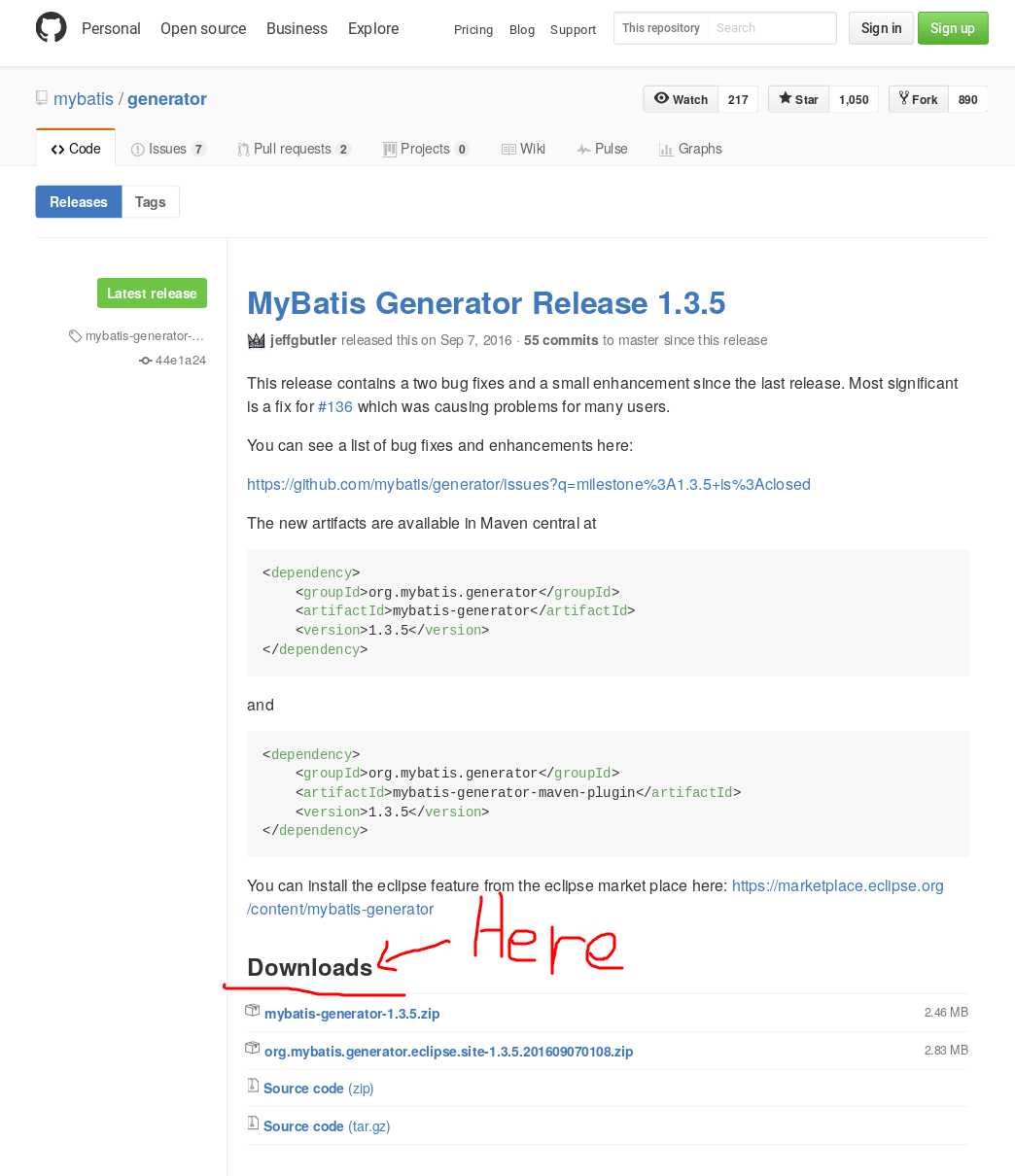Click the package icon for mybatis-generator-1.3.5.zip

pyautogui.click(x=253, y=1012)
